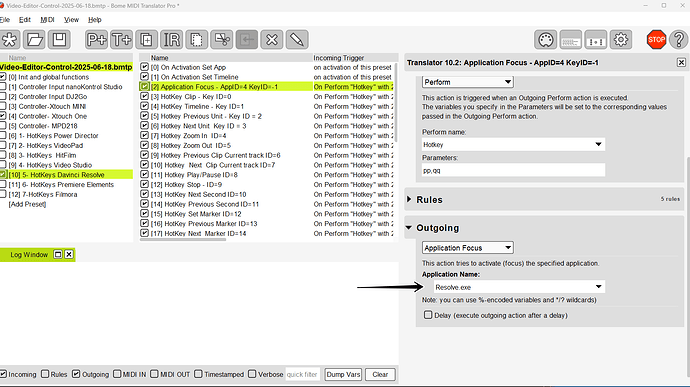Viewport: 690px width, 387px height.
Task: Toggle Outgoing log checkbox
Action: [76, 374]
